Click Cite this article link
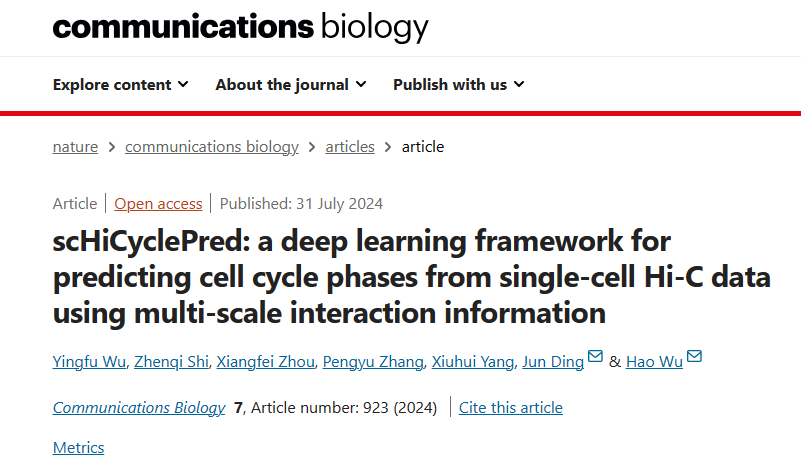The image size is (801, 463). pyautogui.click(x=510, y=407)
